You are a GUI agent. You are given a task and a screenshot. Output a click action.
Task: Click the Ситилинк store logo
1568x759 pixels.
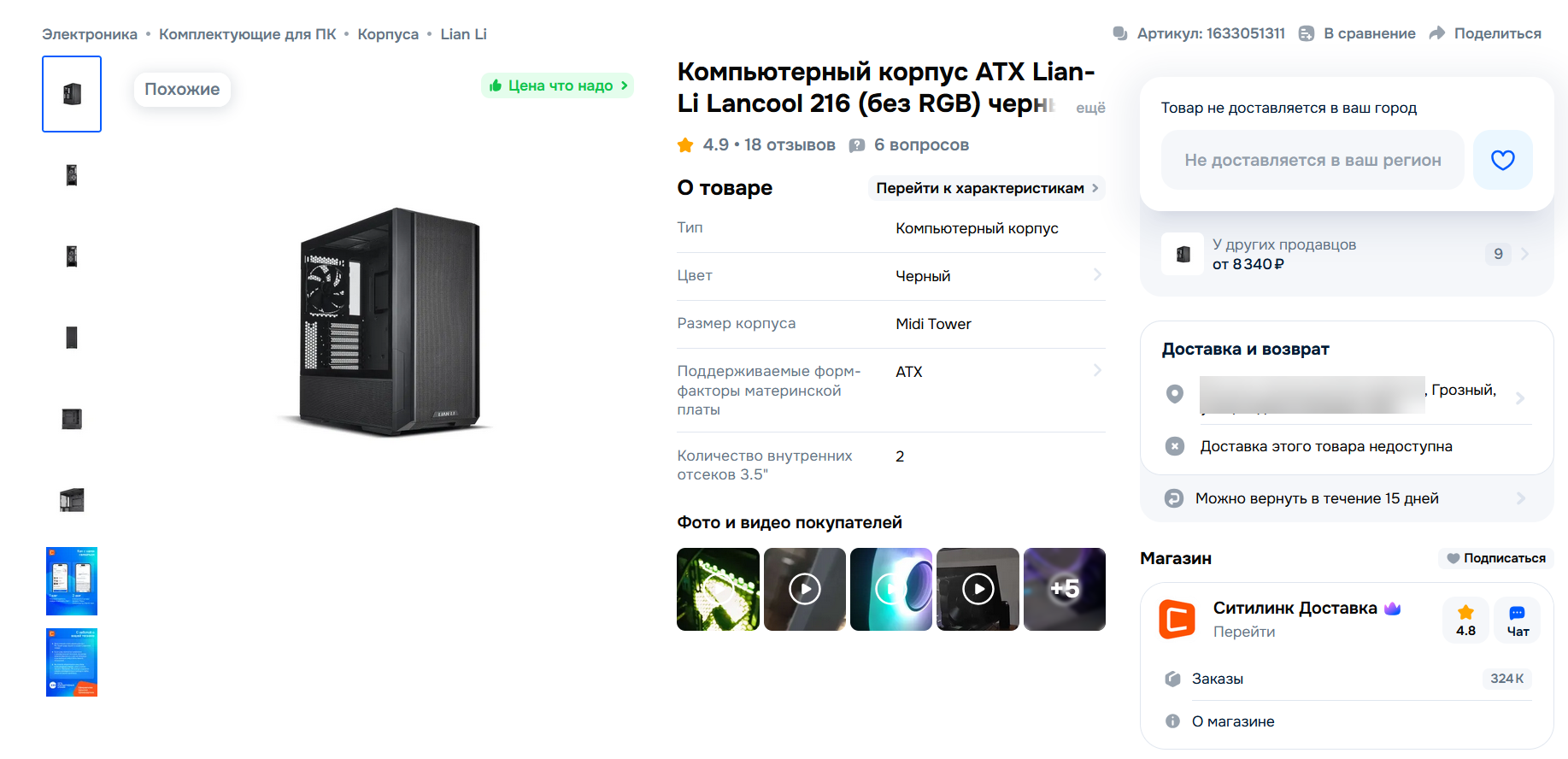point(1177,620)
